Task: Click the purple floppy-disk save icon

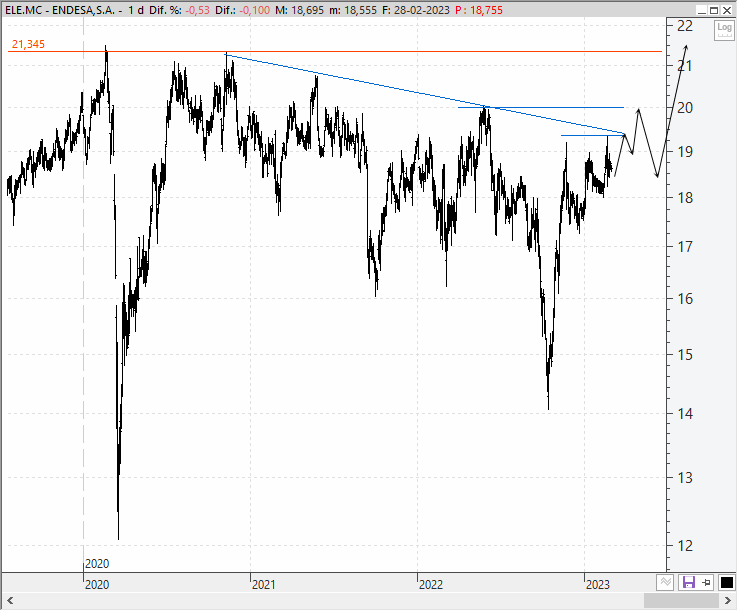Action: coord(689,583)
